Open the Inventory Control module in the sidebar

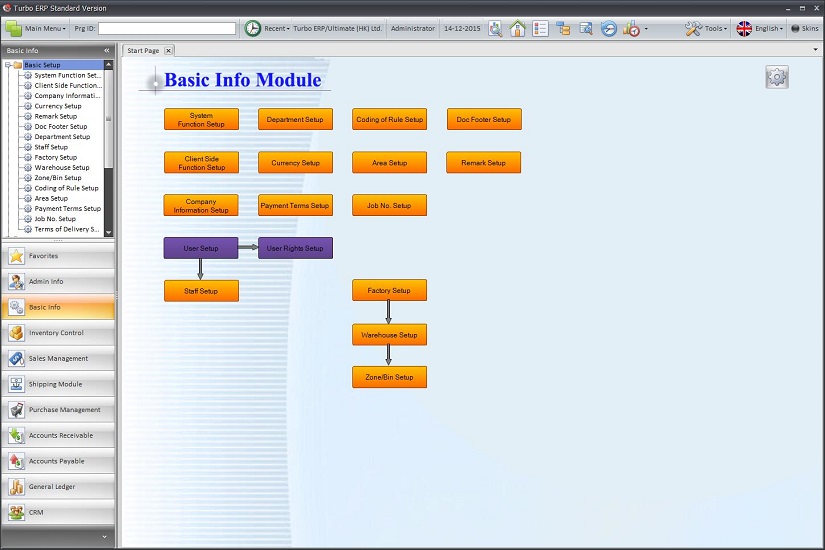pos(57,333)
